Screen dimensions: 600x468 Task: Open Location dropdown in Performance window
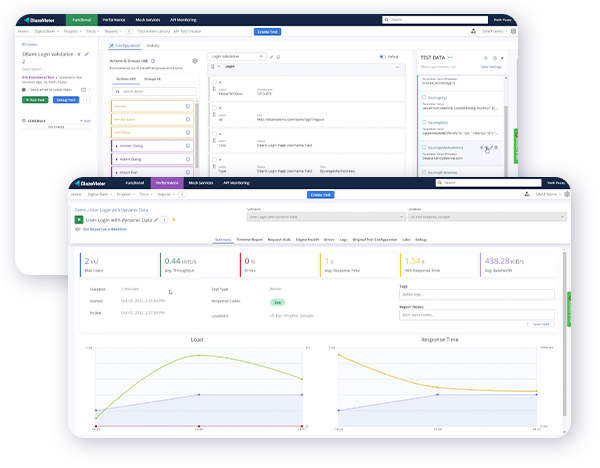(x=487, y=217)
